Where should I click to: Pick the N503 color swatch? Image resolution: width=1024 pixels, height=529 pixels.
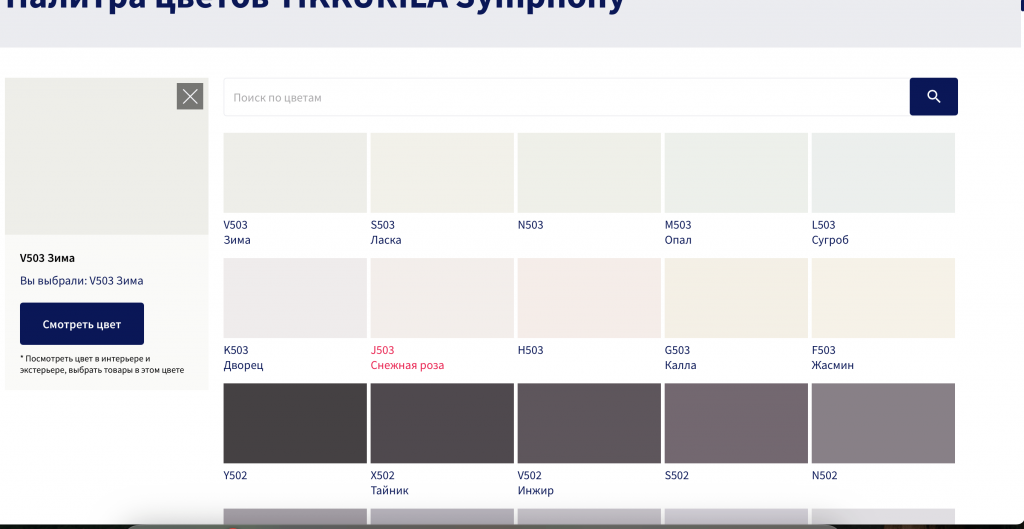click(x=589, y=173)
